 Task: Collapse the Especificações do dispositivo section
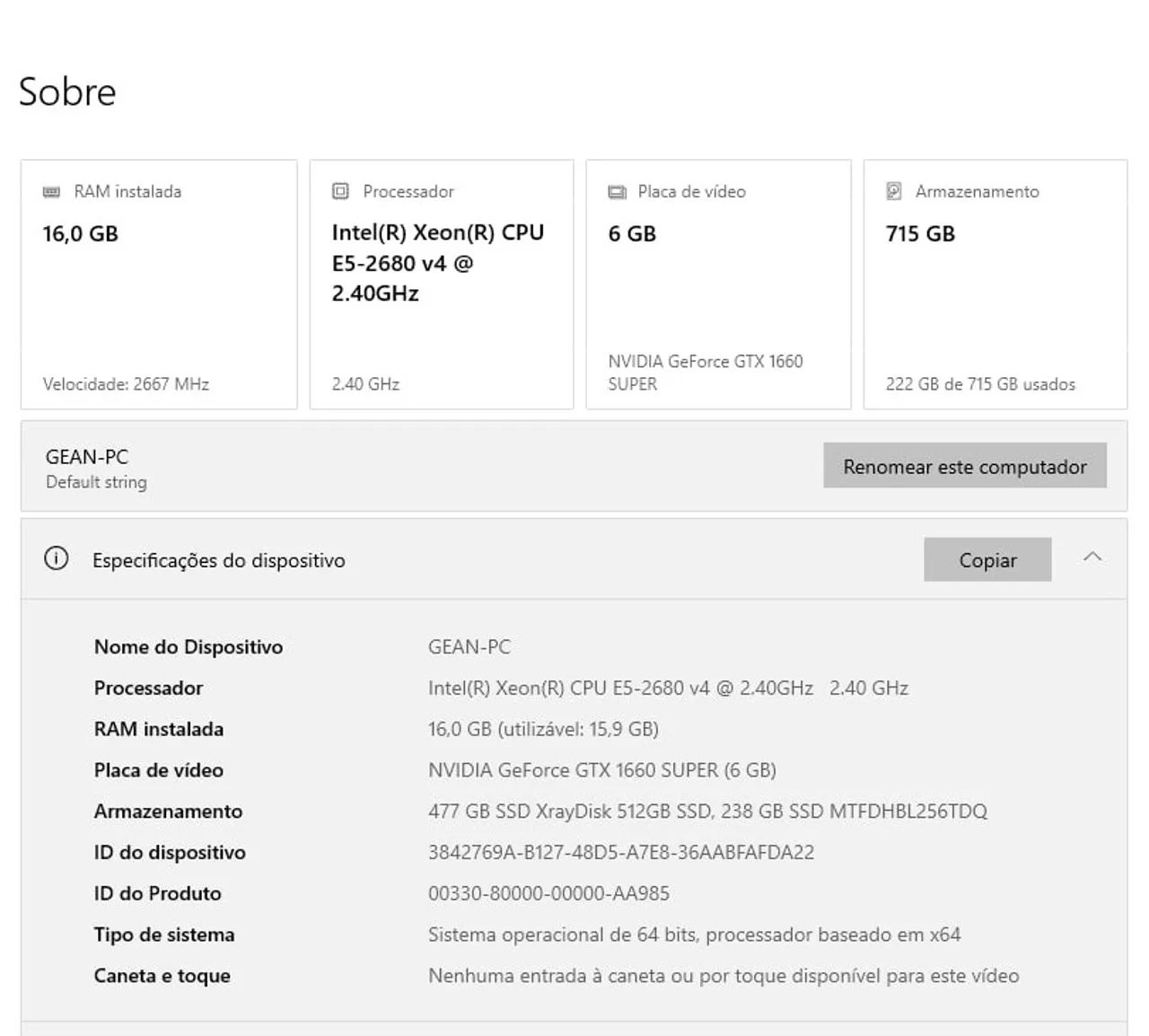pyautogui.click(x=1092, y=558)
